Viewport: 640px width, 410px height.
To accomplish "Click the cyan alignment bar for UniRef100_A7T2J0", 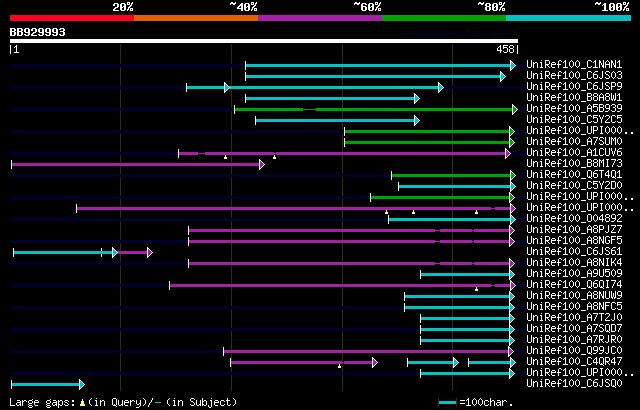I will point(465,319).
